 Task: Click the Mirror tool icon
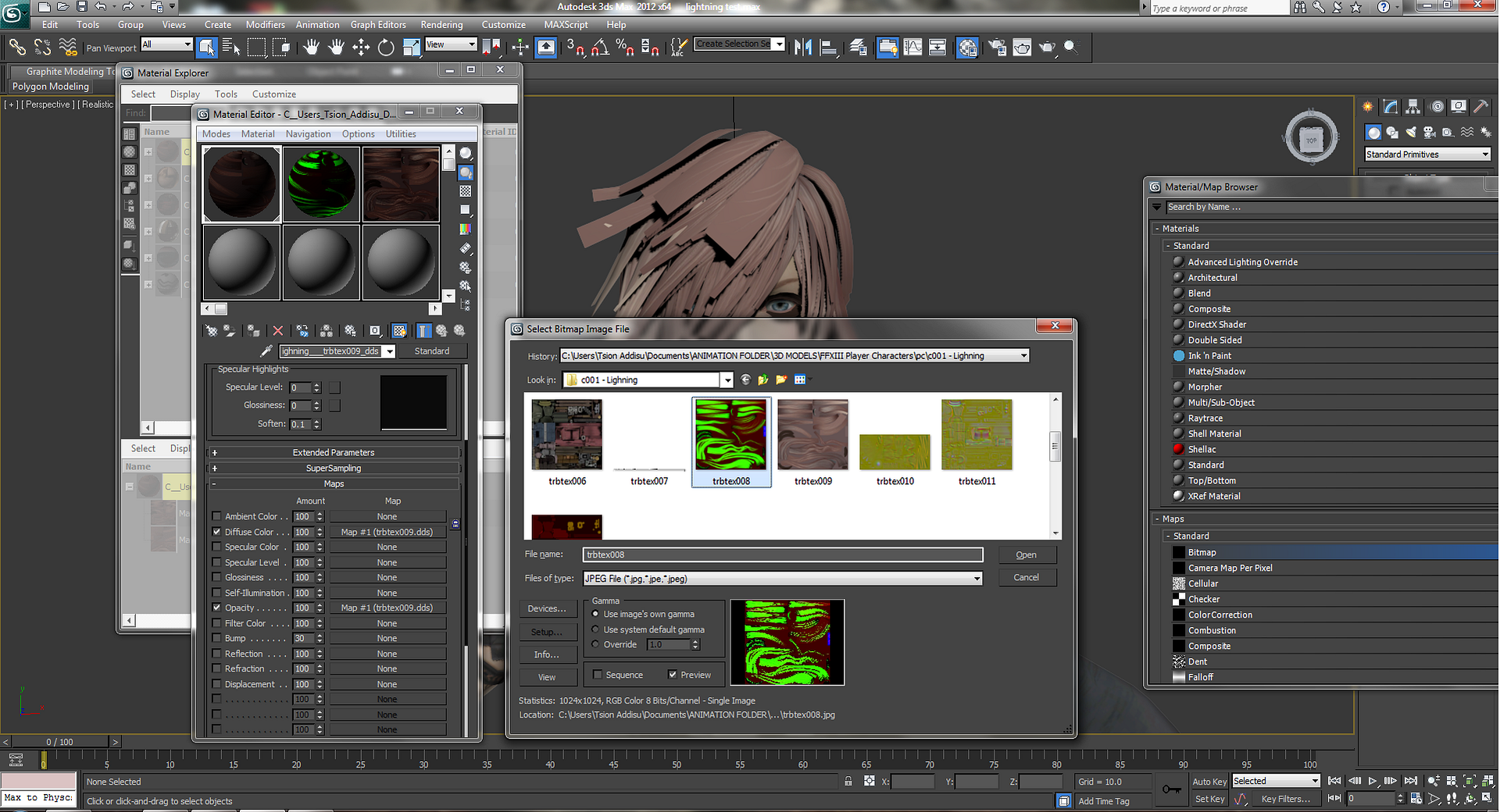pyautogui.click(x=802, y=48)
